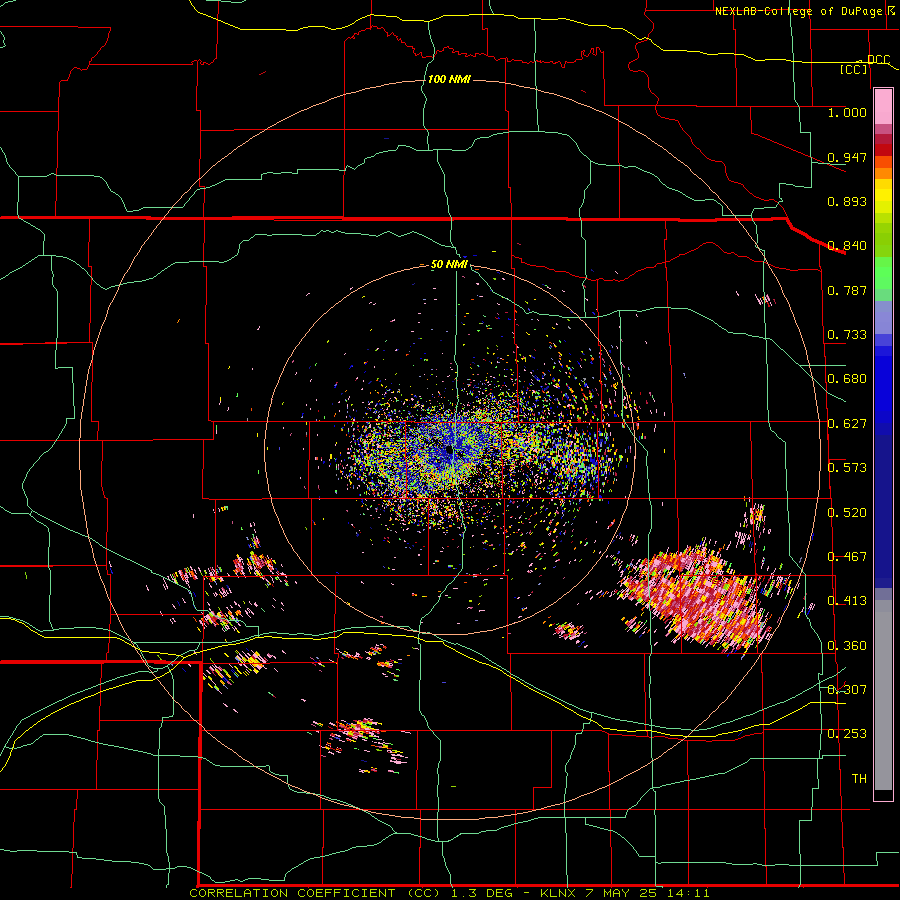Screen dimensions: 900x900
Task: Click the 0.840 scale value
Action: tap(847, 245)
